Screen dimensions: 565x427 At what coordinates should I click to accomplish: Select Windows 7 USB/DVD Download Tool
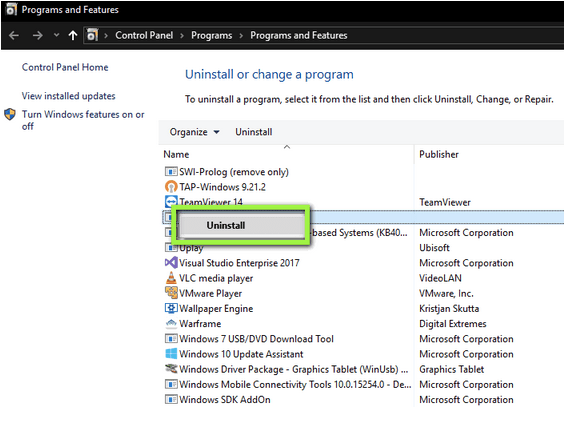[x=257, y=339]
